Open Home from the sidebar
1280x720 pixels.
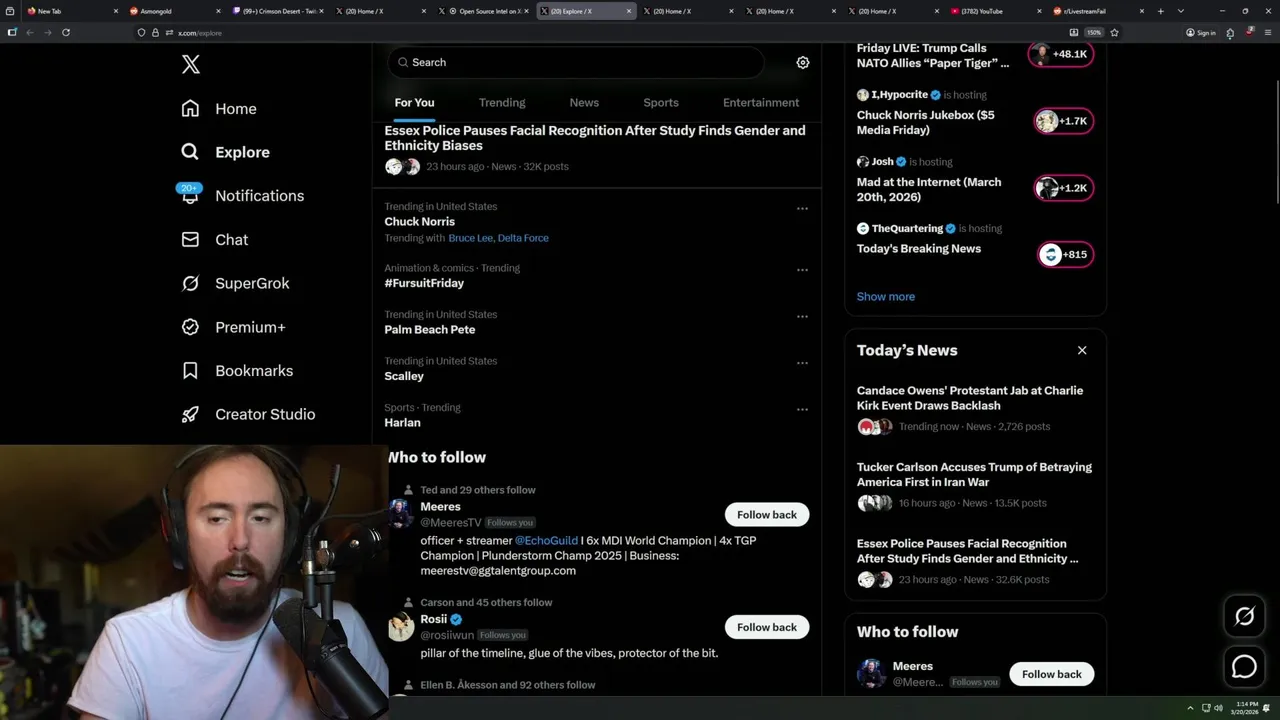coord(219,109)
